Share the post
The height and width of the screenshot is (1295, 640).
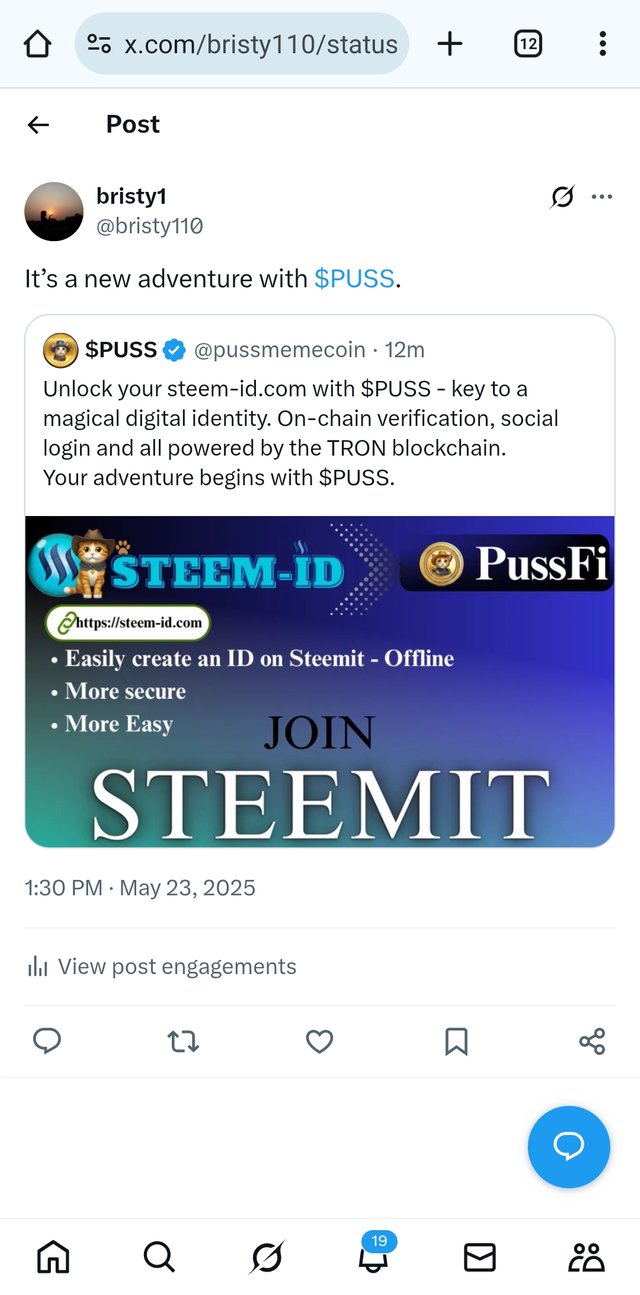[592, 1042]
